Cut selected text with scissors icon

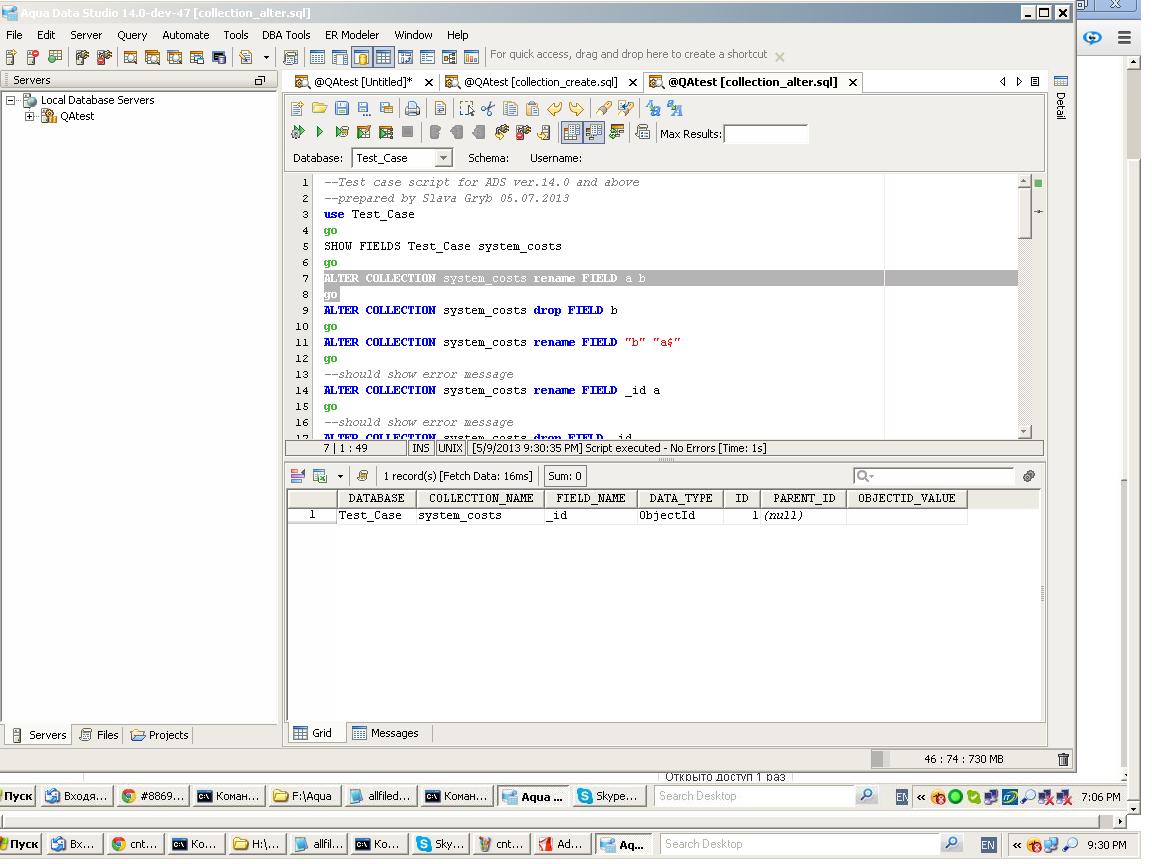(x=488, y=109)
